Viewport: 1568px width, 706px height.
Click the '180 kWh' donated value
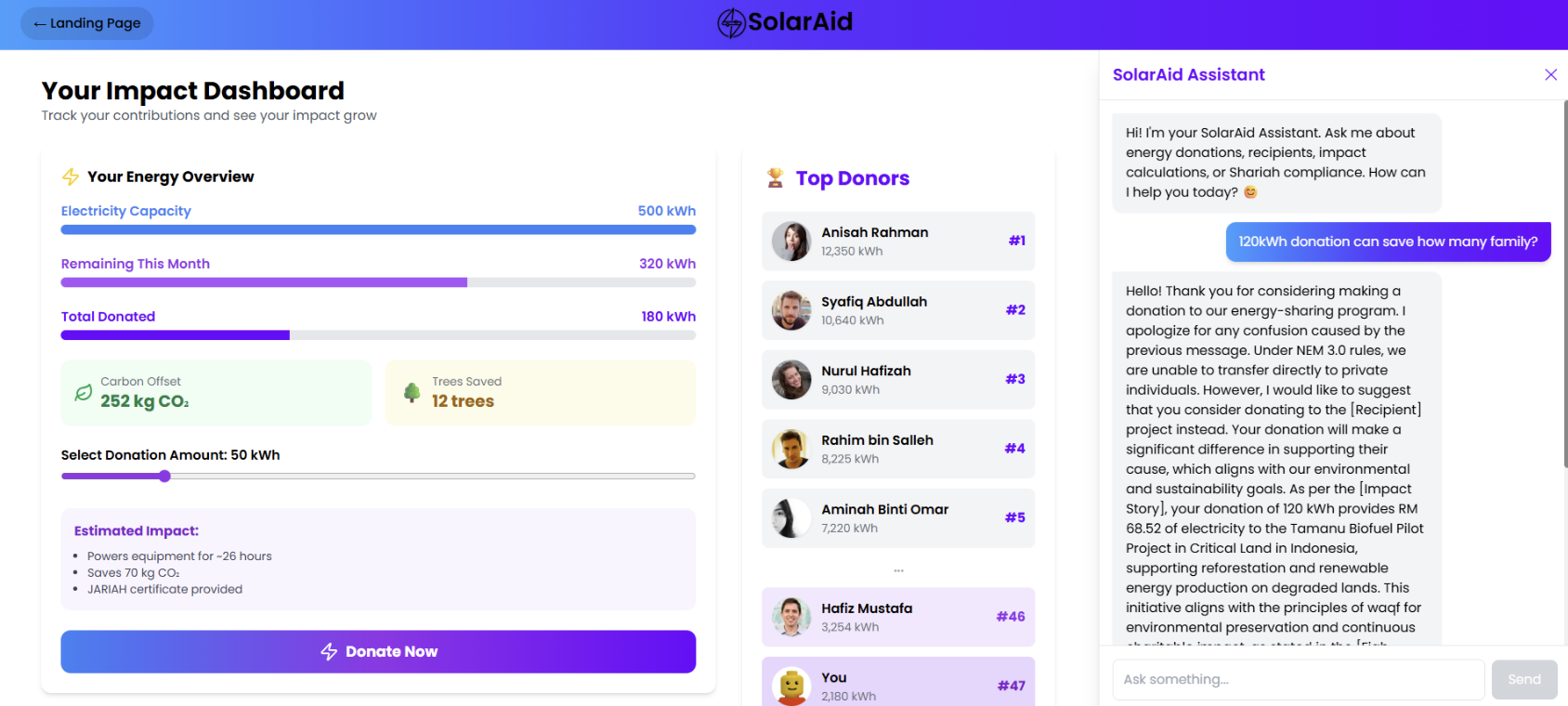coord(668,317)
